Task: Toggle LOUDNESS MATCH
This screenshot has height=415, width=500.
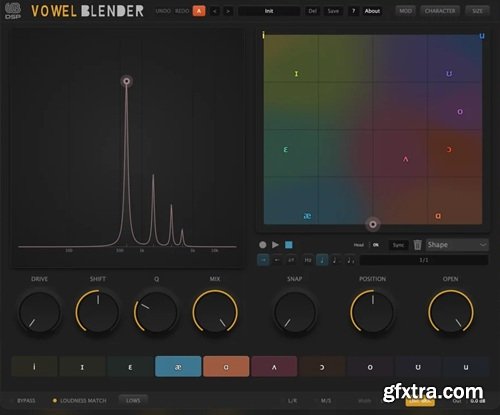Action: (x=80, y=400)
